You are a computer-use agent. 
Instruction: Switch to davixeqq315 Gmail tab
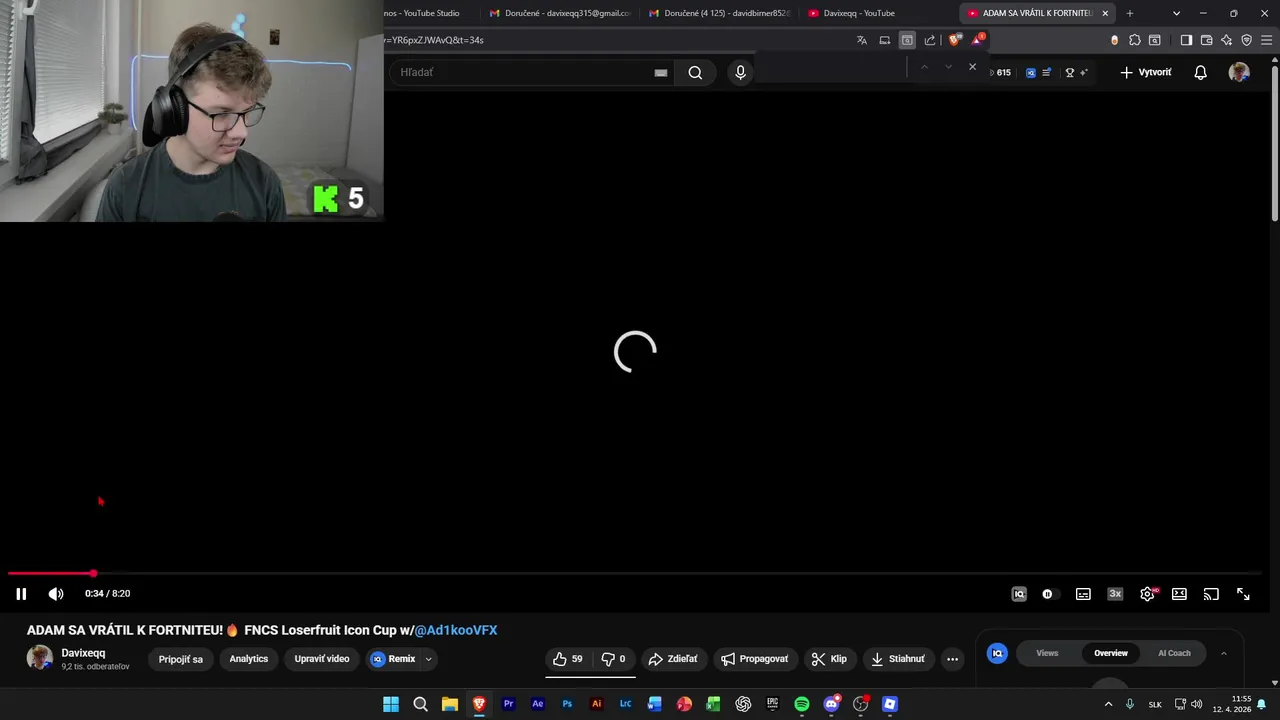pos(560,13)
